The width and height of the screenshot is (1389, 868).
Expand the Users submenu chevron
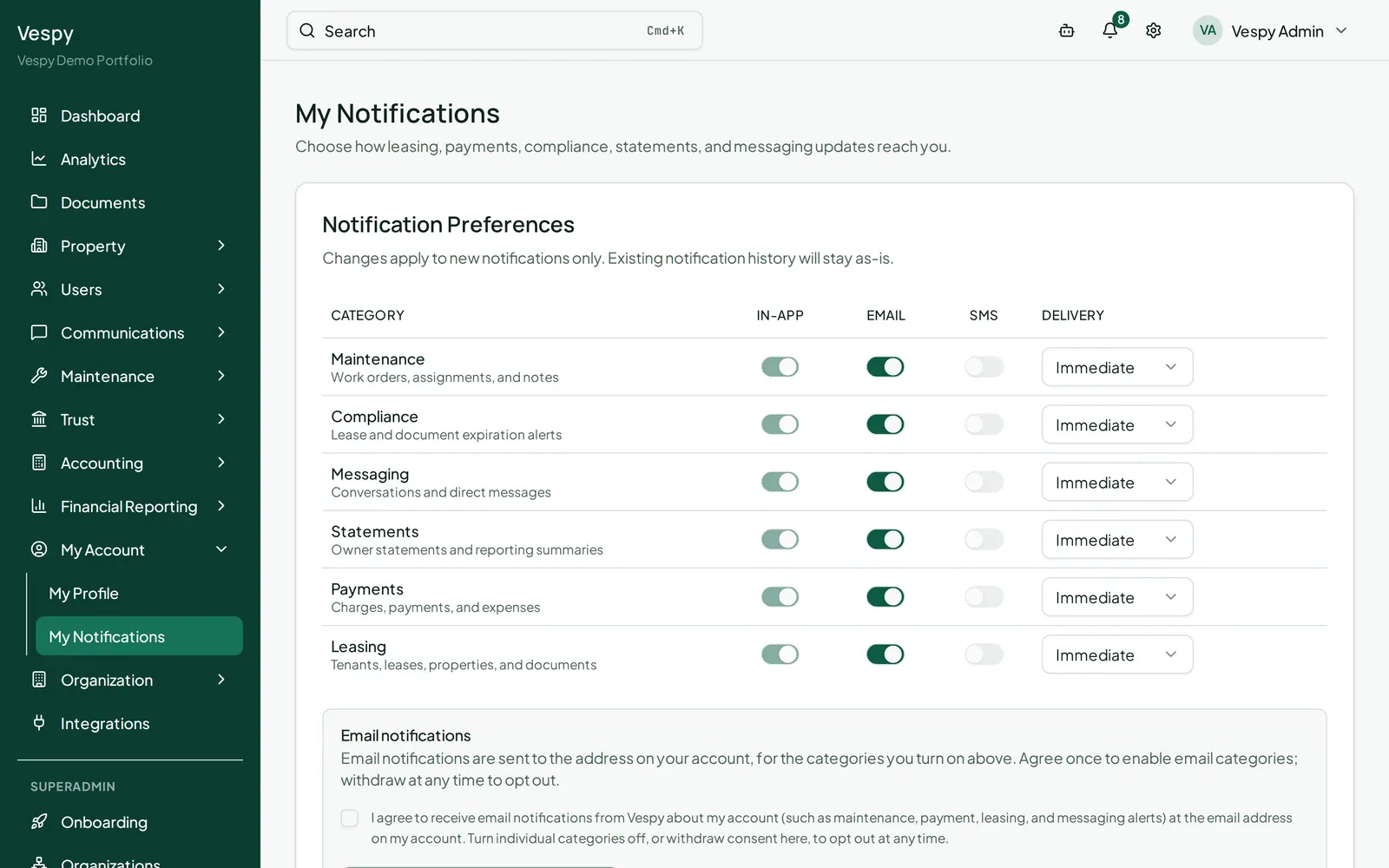click(x=221, y=289)
